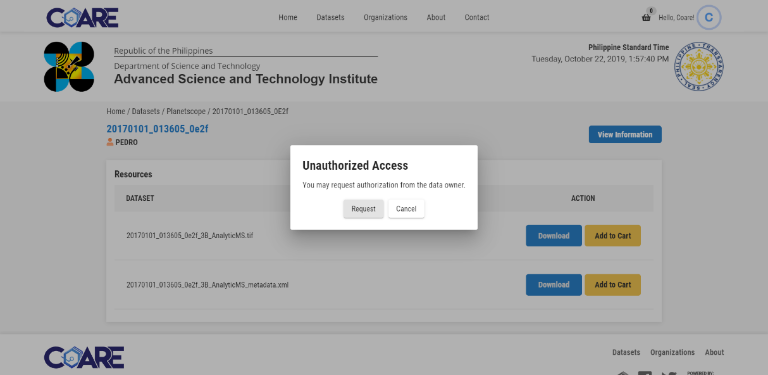This screenshot has height=375, width=768.
Task: Click the View Information button
Action: pyautogui.click(x=625, y=135)
